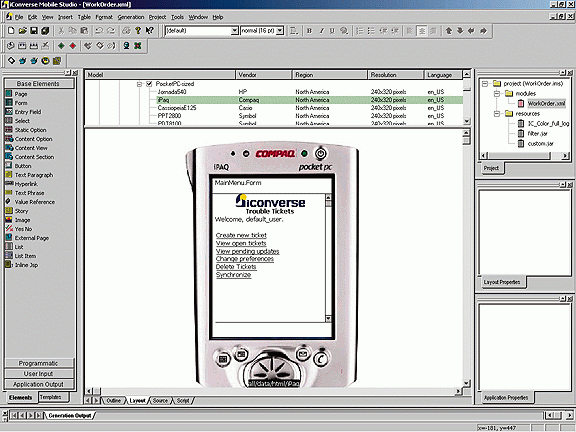Click the white diamond icon in third toolbar
Viewport: 576px width, 432px height.
coord(11,61)
